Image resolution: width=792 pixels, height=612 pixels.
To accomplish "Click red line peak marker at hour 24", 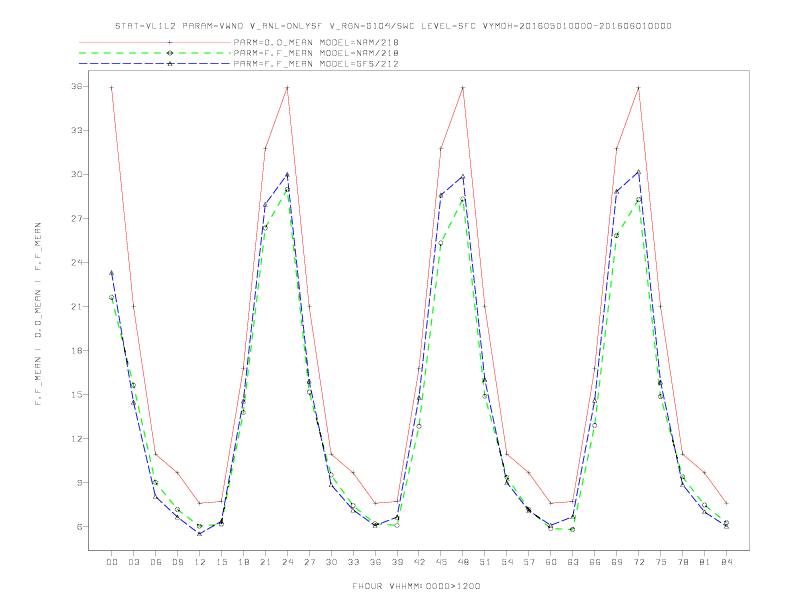I will point(287,88).
